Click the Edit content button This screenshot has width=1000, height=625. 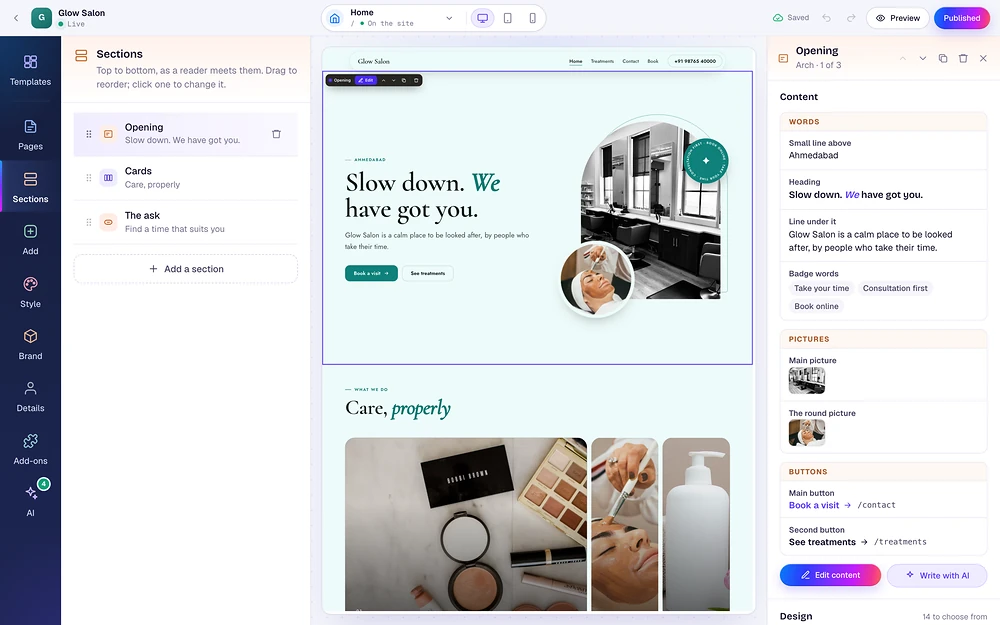830,575
